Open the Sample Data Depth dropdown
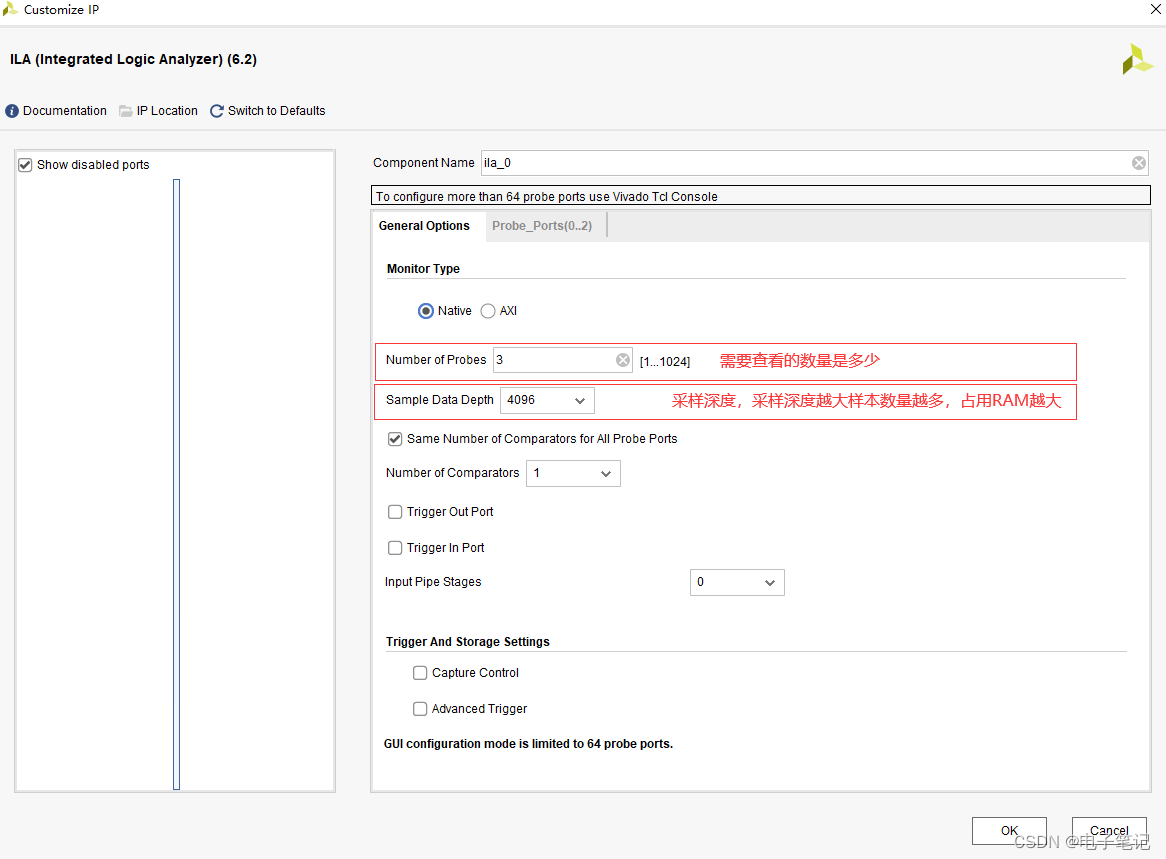Viewport: 1166px width, 859px height. [x=547, y=400]
